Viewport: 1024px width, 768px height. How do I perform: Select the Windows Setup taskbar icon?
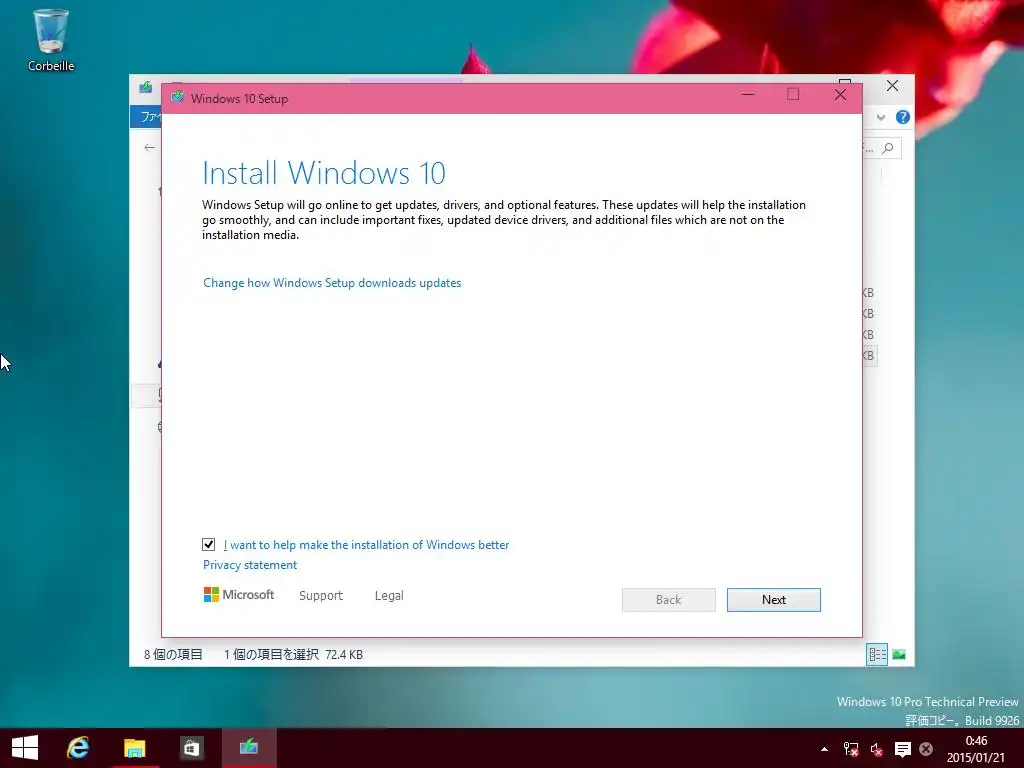click(249, 748)
